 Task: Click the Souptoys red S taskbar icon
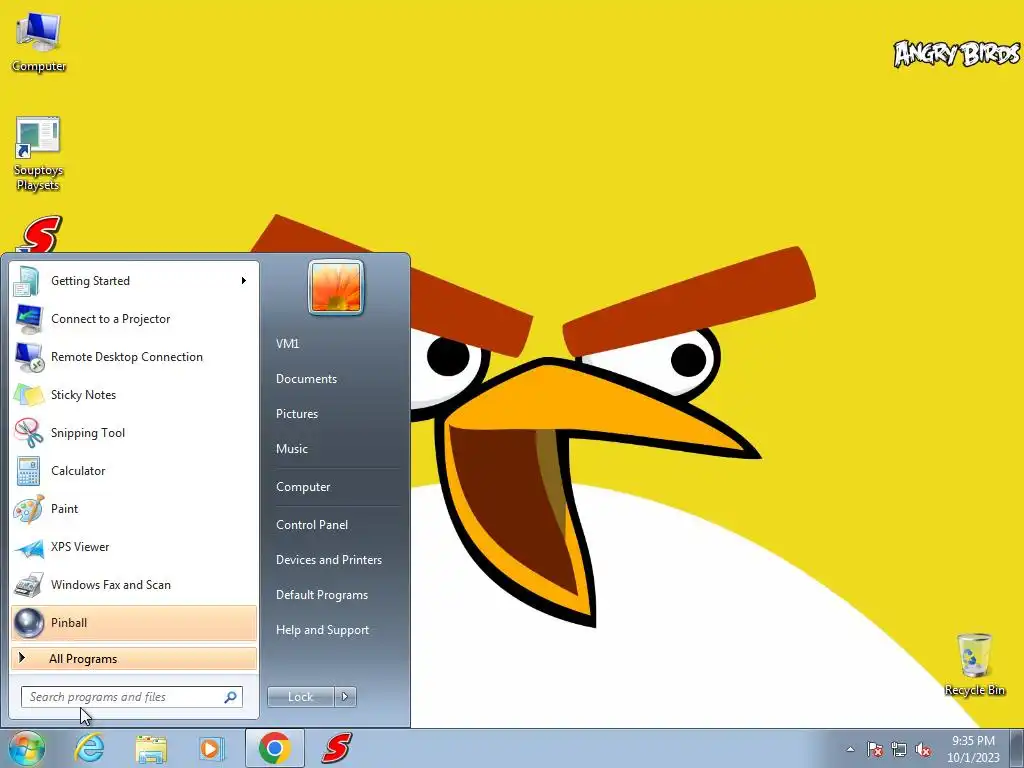click(336, 748)
